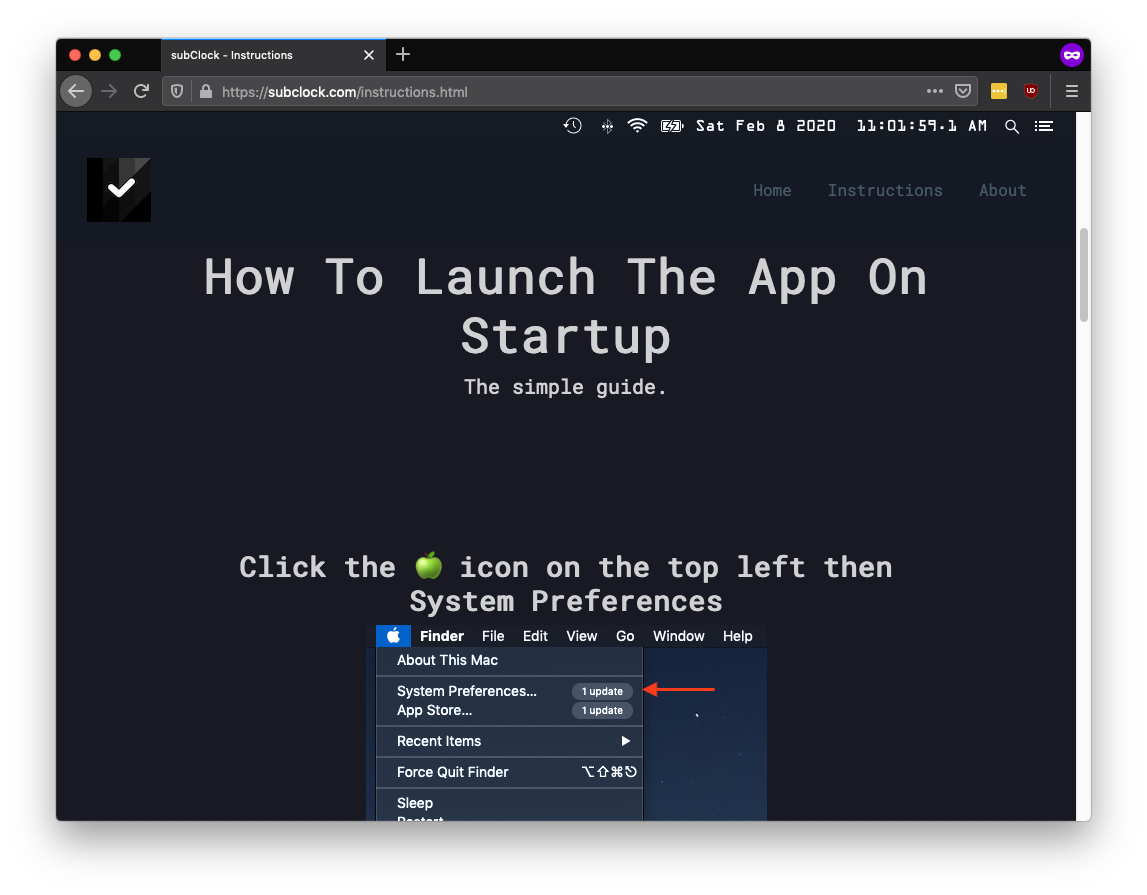Click the Bluetooth icon in page header
Screen dimensions: 1147x895
(607, 126)
